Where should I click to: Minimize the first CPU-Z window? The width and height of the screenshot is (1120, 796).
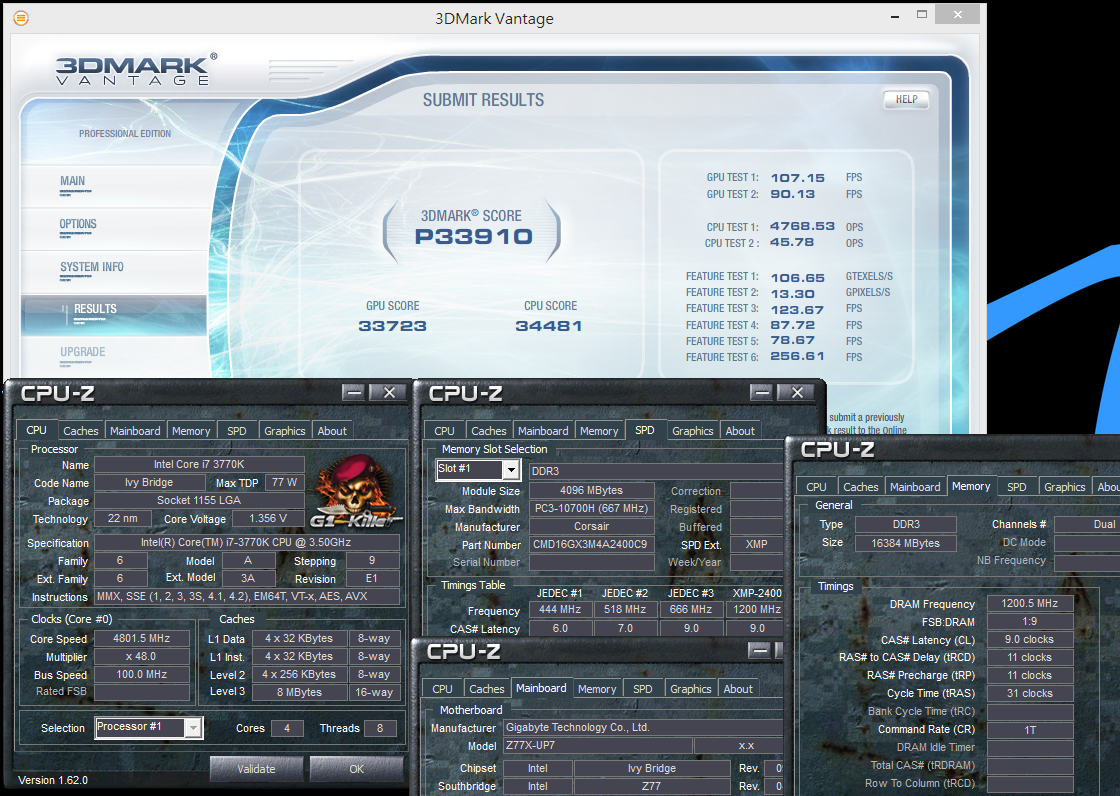click(353, 392)
